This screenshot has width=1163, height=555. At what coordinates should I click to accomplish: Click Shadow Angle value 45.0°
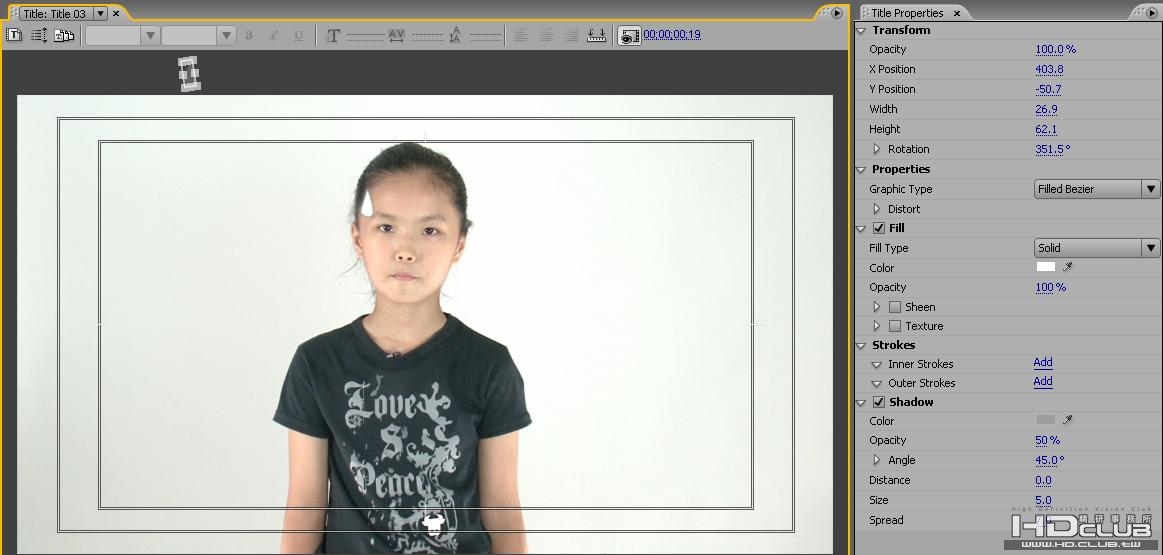click(1050, 461)
